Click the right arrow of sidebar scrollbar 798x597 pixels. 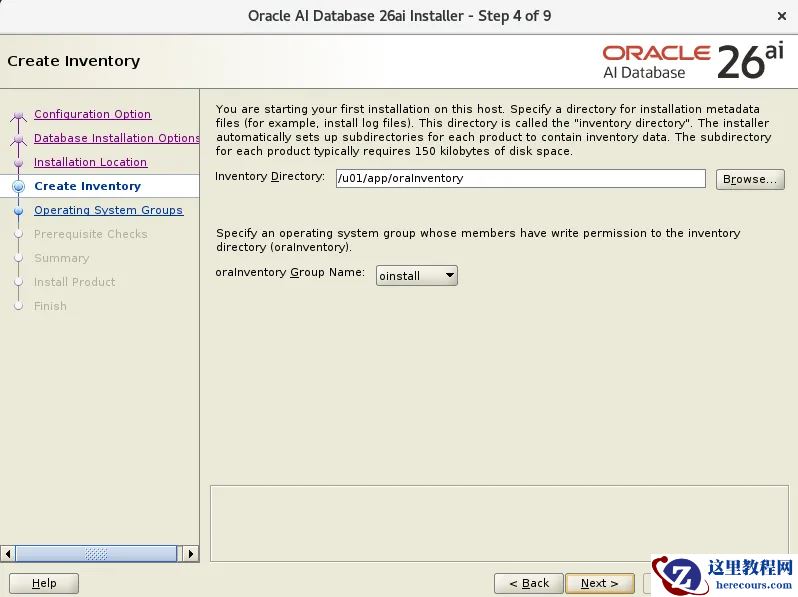(190, 554)
